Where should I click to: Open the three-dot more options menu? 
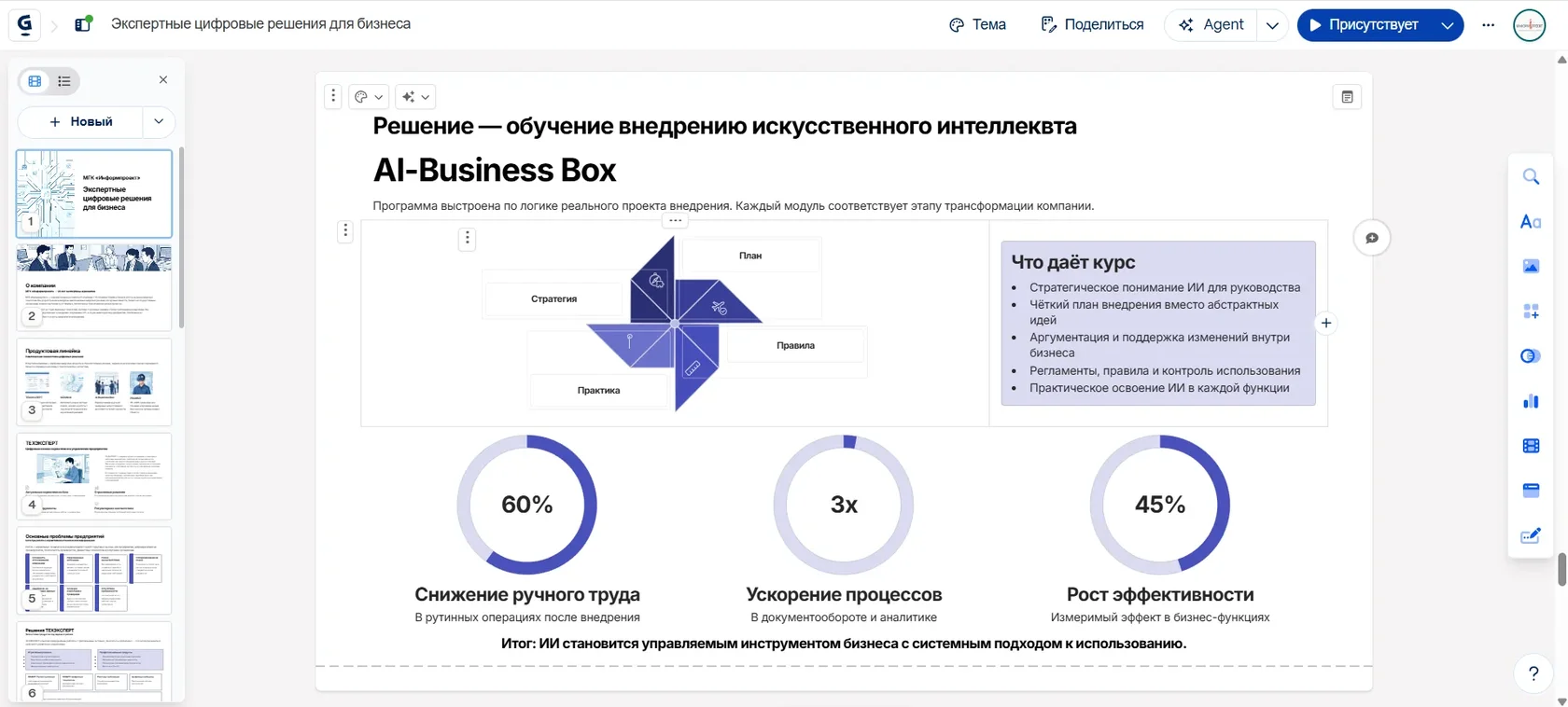click(x=1488, y=25)
